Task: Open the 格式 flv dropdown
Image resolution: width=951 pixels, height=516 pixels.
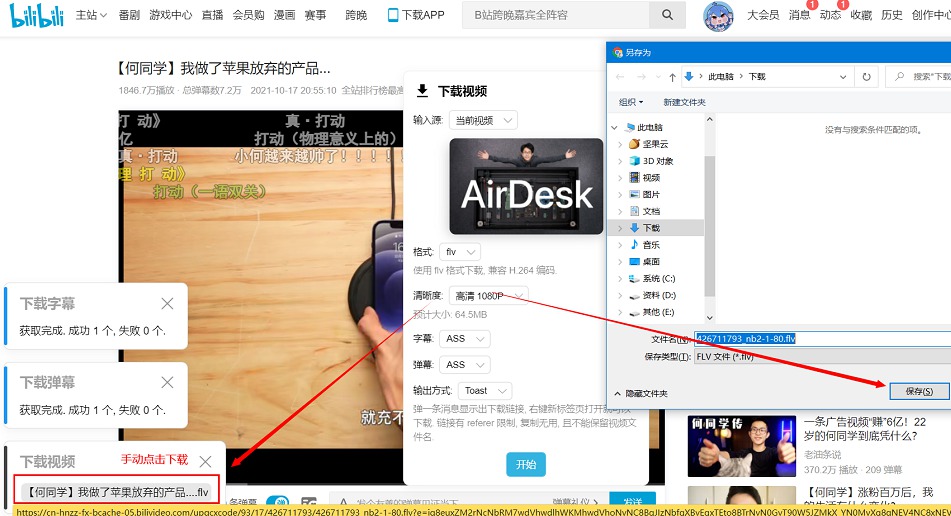Action: (460, 251)
